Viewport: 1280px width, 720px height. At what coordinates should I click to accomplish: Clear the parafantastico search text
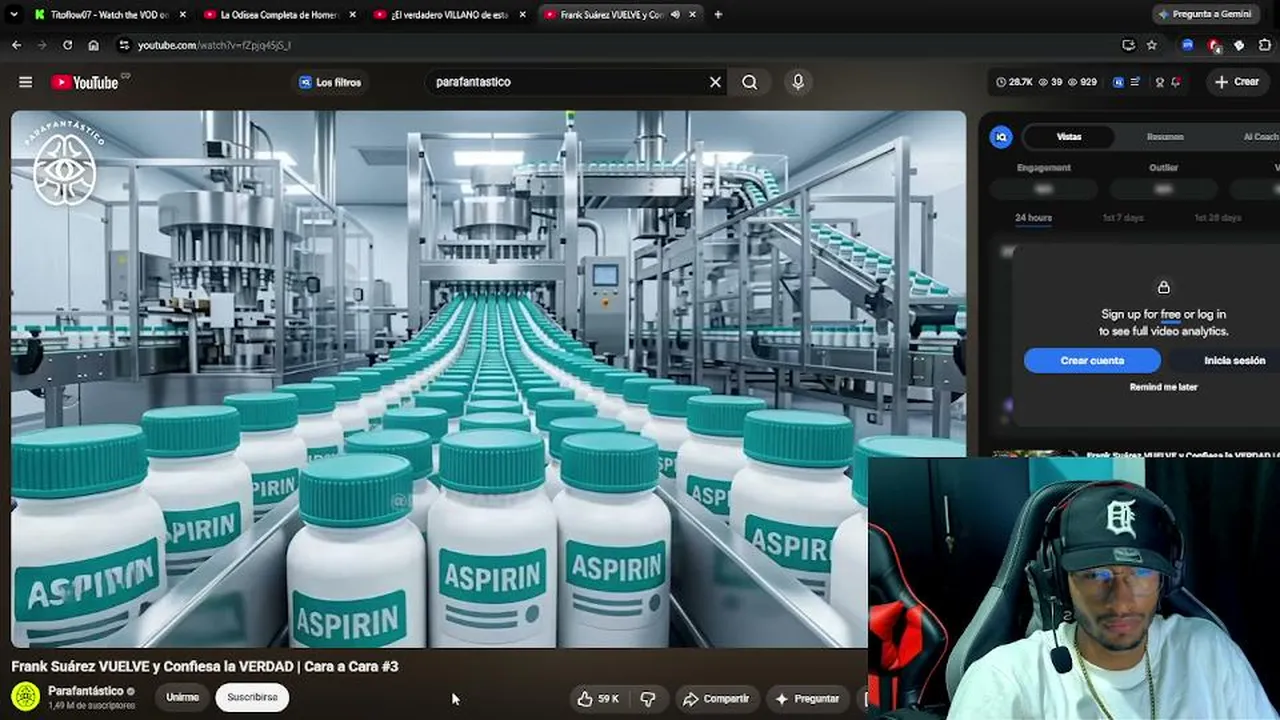click(x=715, y=82)
